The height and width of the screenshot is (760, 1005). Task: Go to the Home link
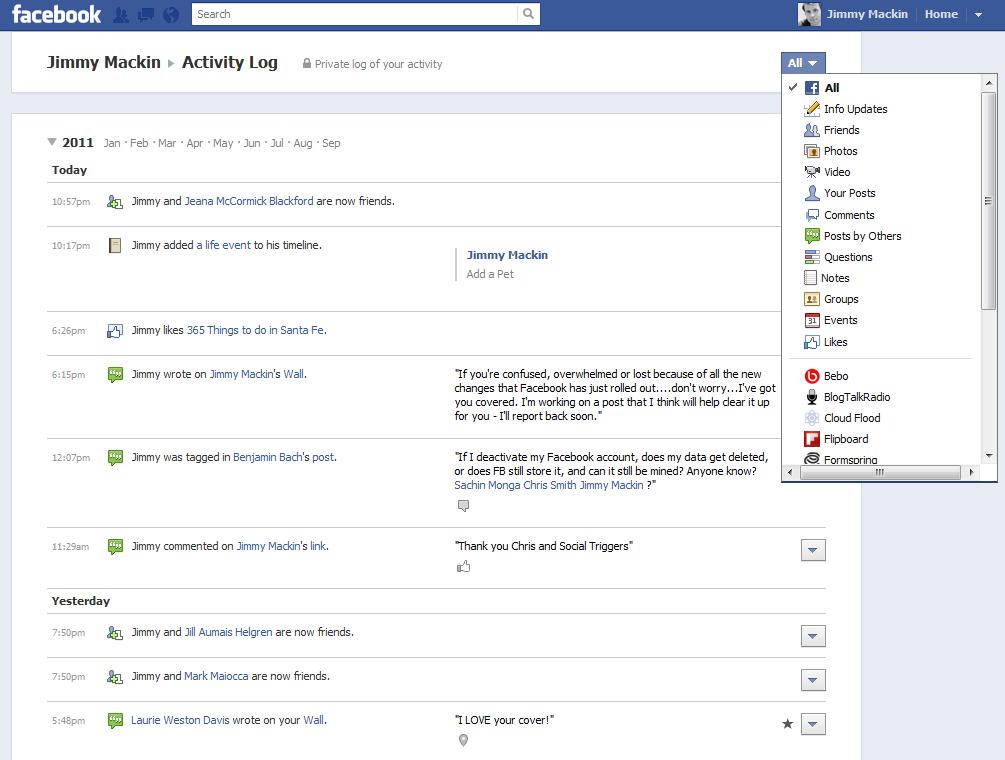click(x=941, y=14)
